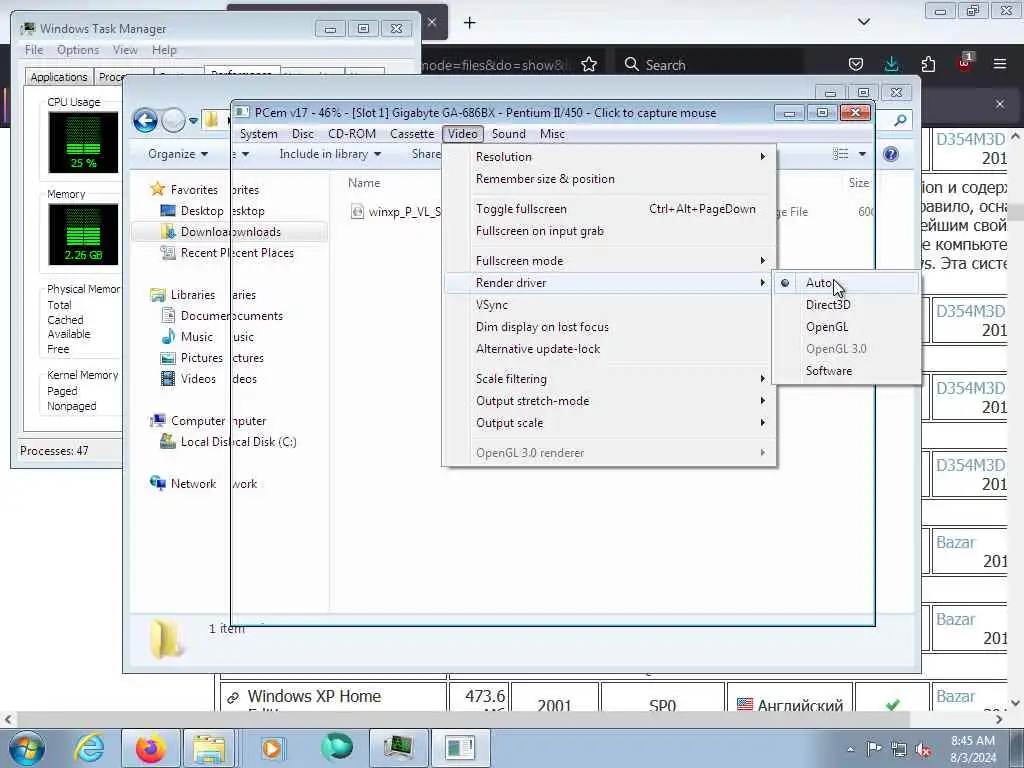Click Firefox bookmark star icon
Viewport: 1024px width, 768px height.
coord(589,65)
